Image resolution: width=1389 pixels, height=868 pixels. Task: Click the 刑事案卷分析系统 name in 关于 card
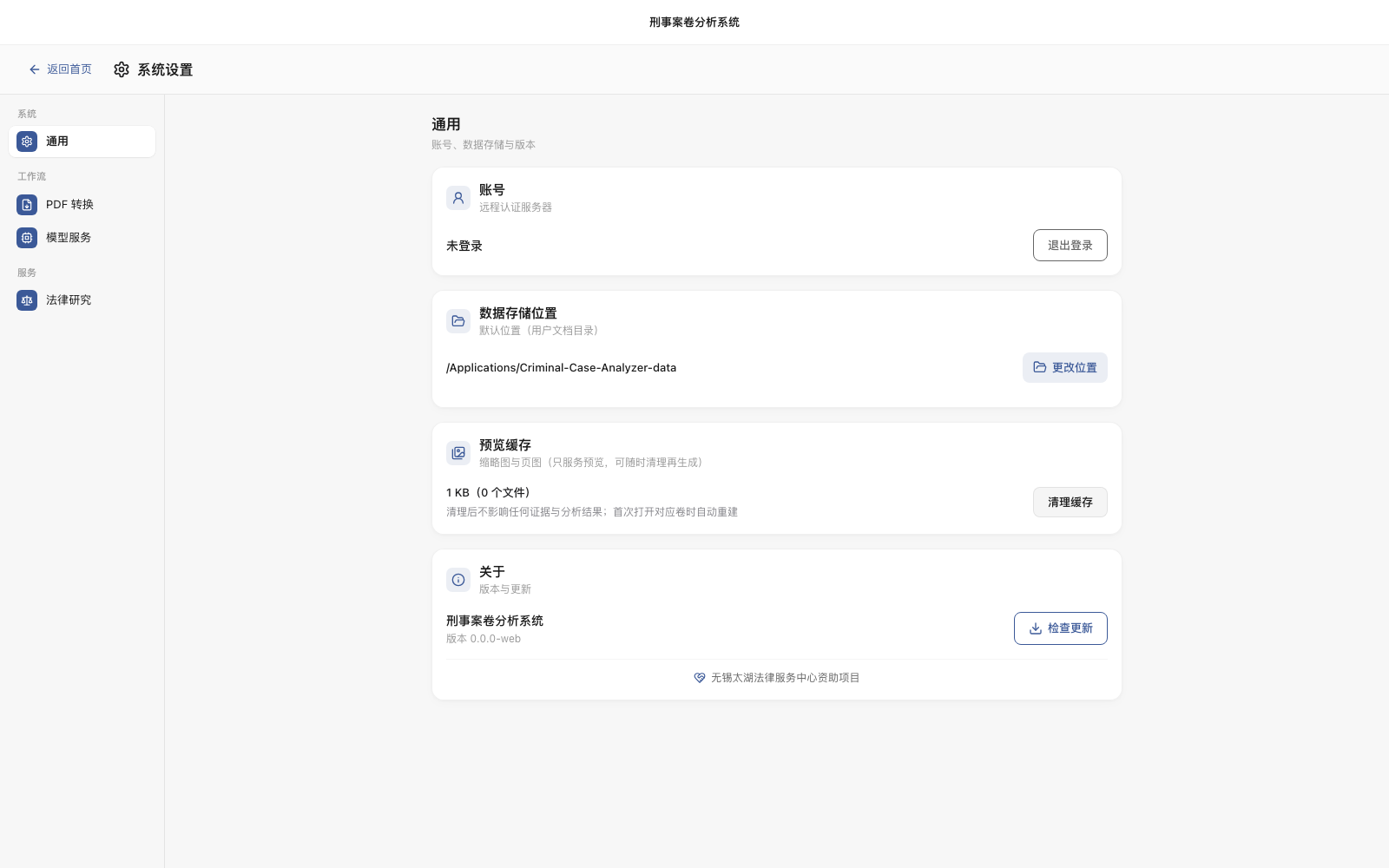click(x=495, y=621)
